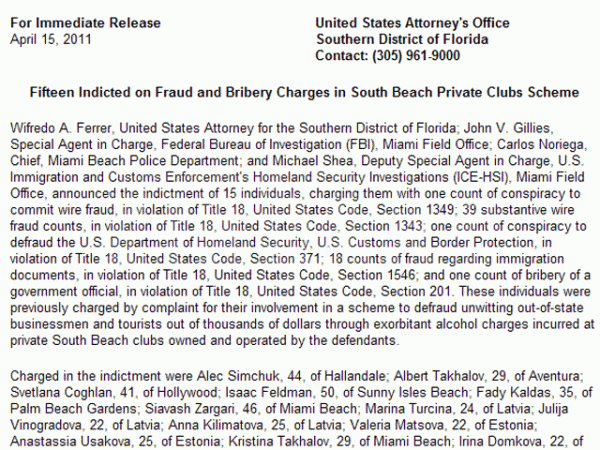The height and width of the screenshot is (450, 600).
Task: Click 'Section 1343' in the paragraph
Action: click(383, 226)
